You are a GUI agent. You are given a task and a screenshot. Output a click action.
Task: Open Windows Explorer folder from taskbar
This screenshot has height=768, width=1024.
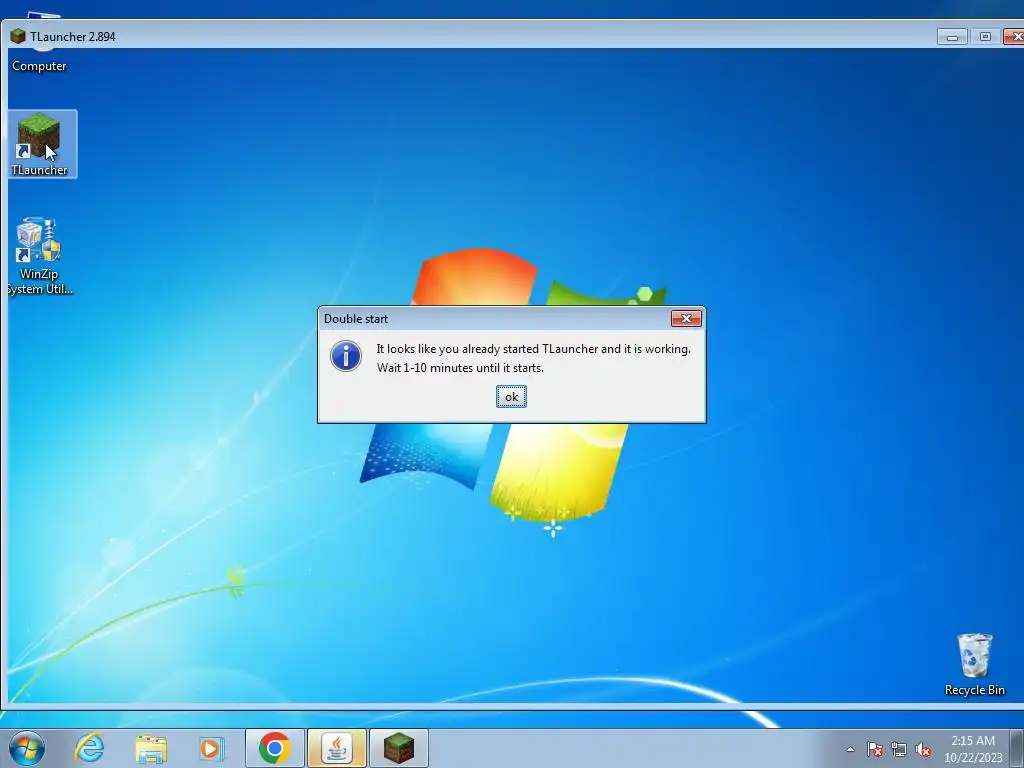tap(151, 748)
